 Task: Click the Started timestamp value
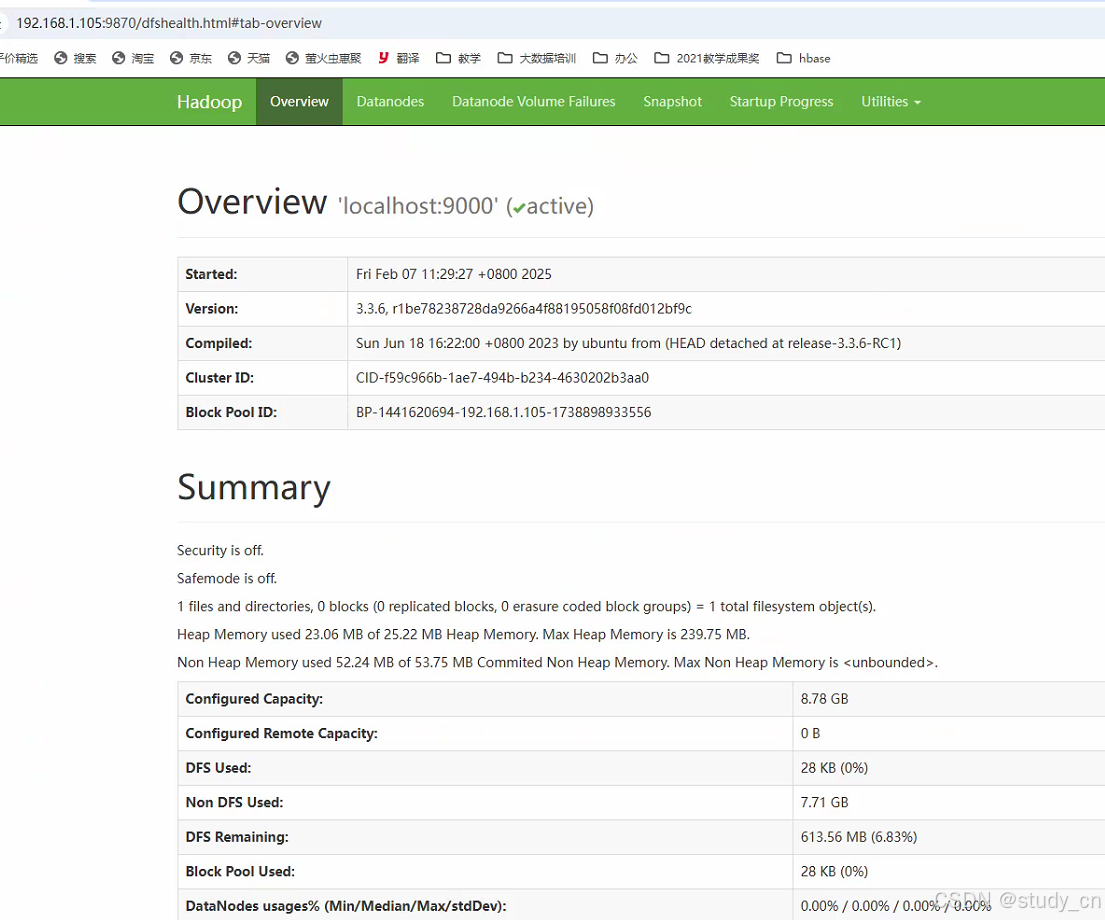(454, 274)
